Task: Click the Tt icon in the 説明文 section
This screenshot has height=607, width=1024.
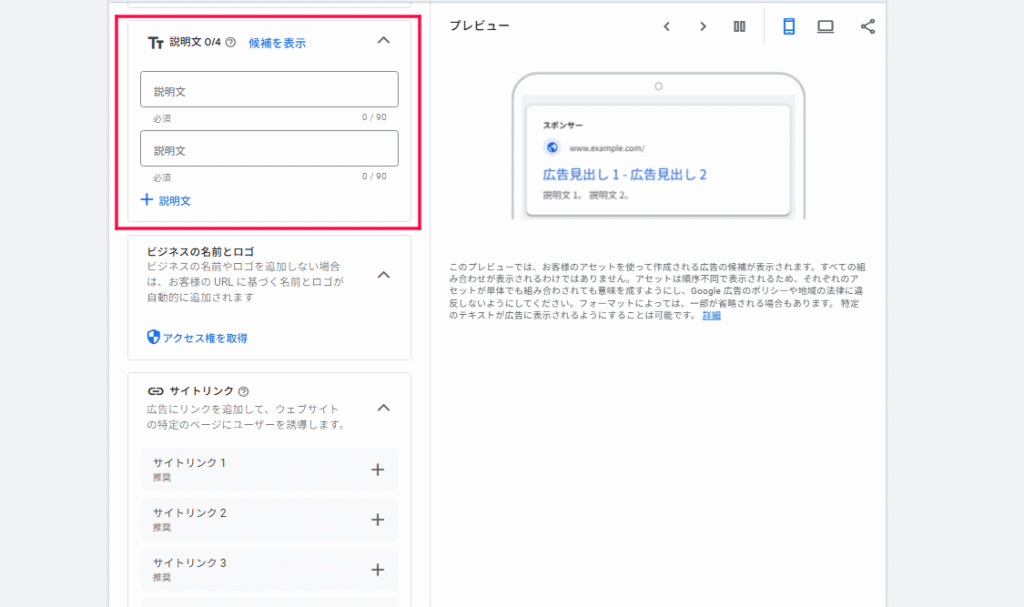Action: click(x=155, y=41)
